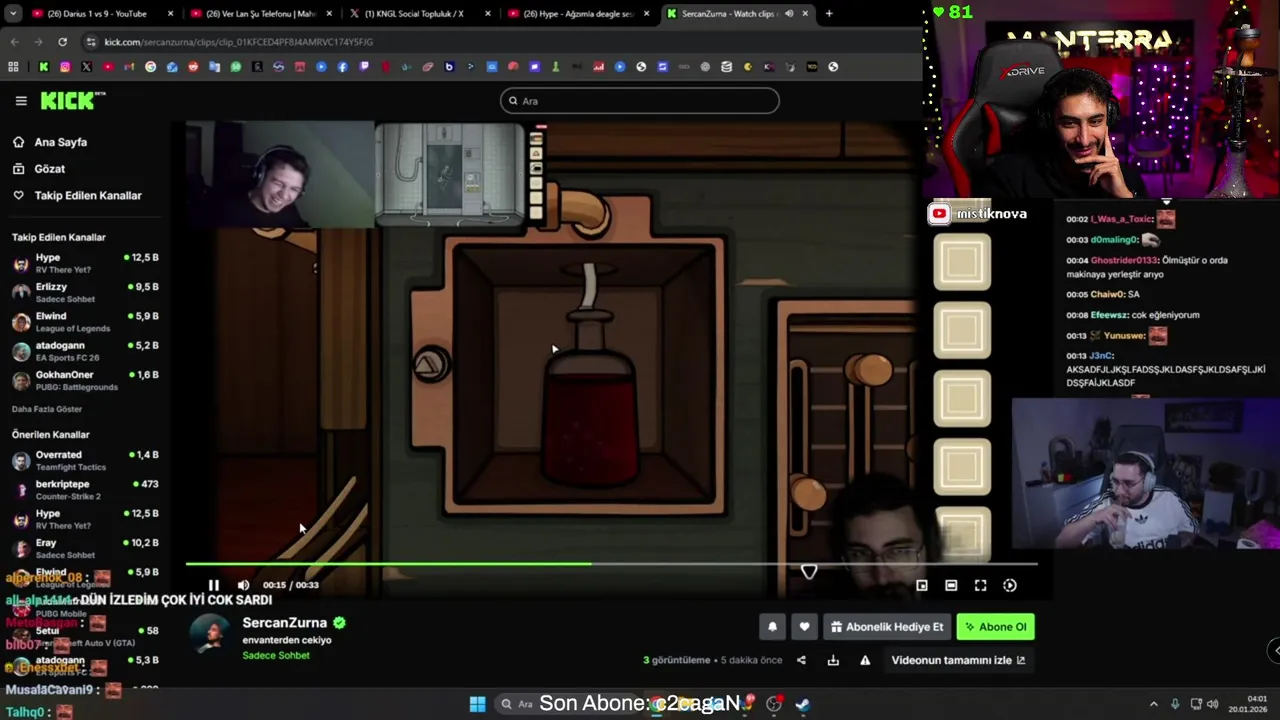1280x720 pixels.
Task: Switch to KNGL Social Topluluk X tab
Action: pos(418,14)
